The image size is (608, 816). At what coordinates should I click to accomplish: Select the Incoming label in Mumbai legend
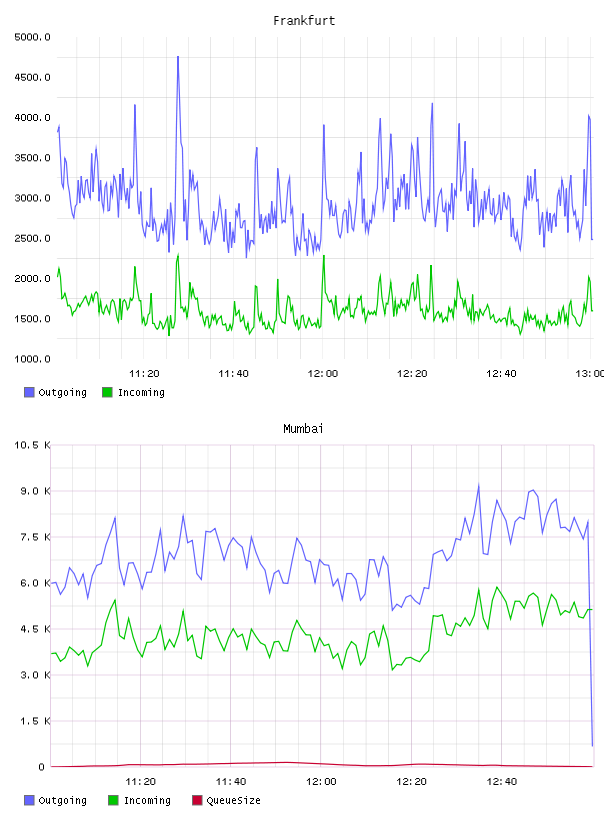point(147,800)
